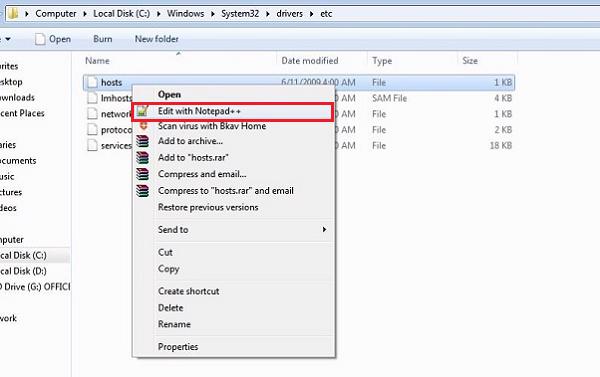
Task: Click the Burn toolbar button
Action: coord(103,39)
